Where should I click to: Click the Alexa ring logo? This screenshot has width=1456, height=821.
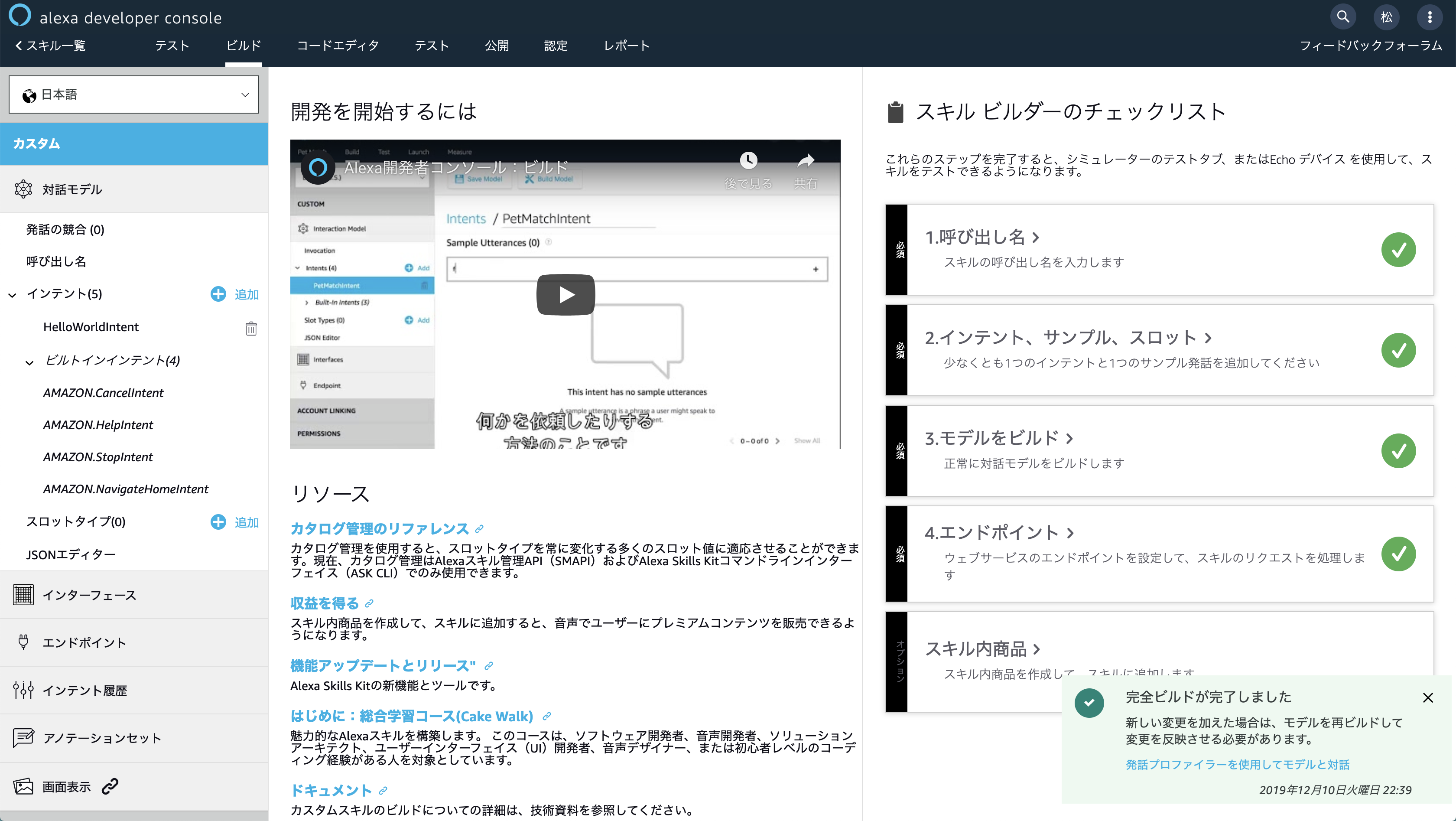[x=20, y=15]
